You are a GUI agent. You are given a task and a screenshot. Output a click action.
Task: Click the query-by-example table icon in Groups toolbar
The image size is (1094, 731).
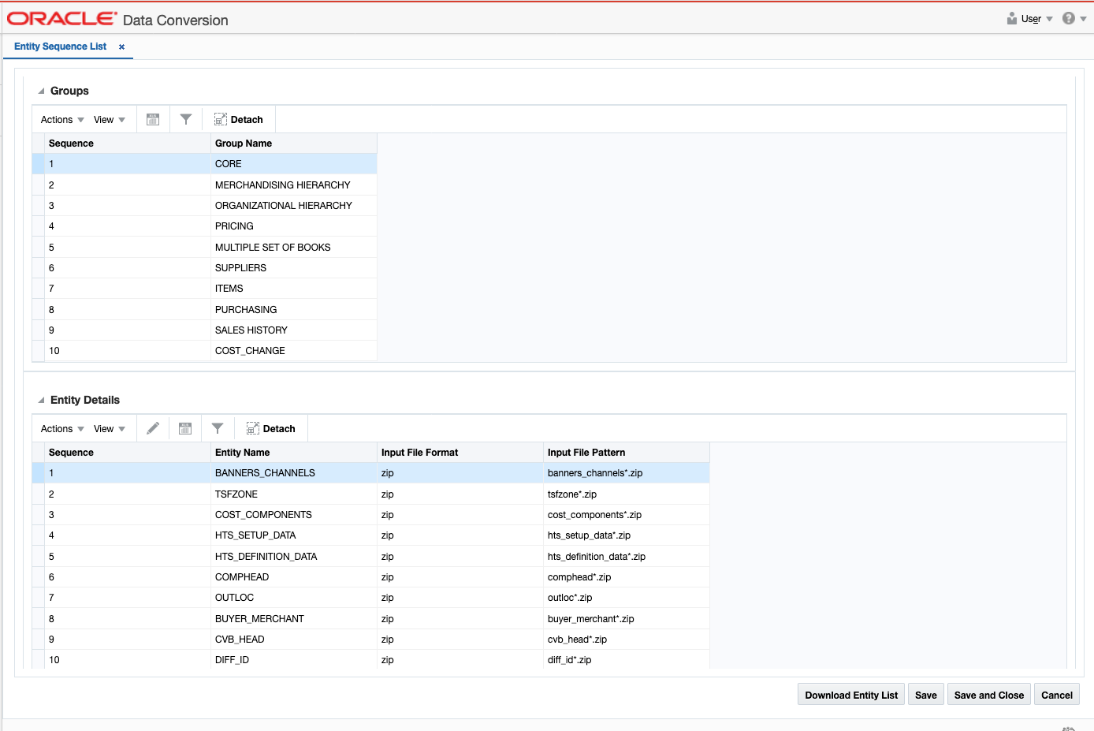coord(152,119)
